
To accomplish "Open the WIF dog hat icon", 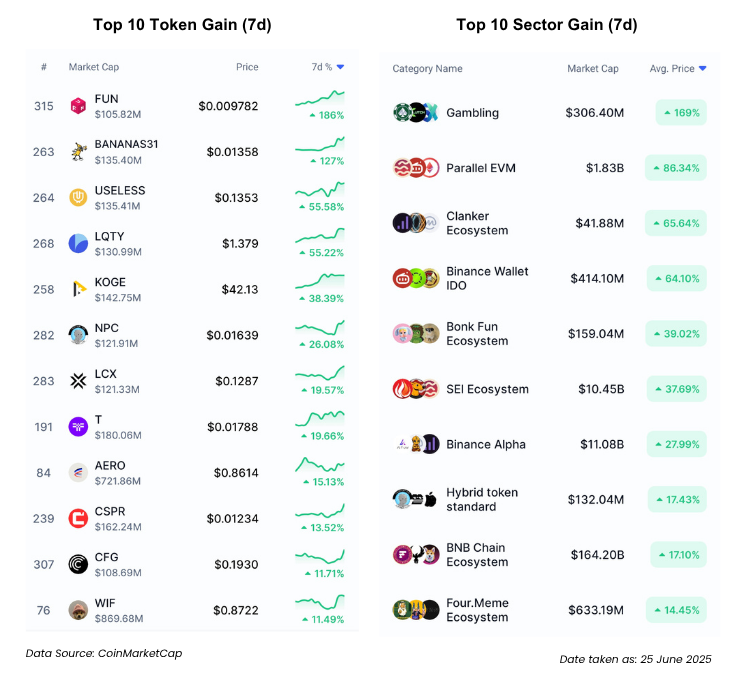I will (x=78, y=610).
